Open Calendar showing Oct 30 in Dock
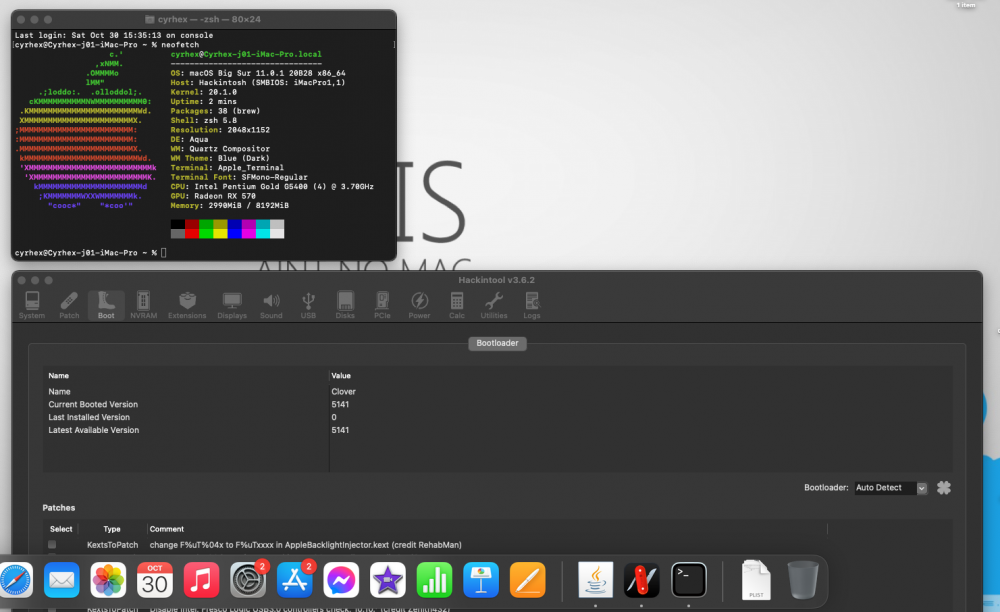Viewport: 1000px width, 612px height. coord(155,580)
